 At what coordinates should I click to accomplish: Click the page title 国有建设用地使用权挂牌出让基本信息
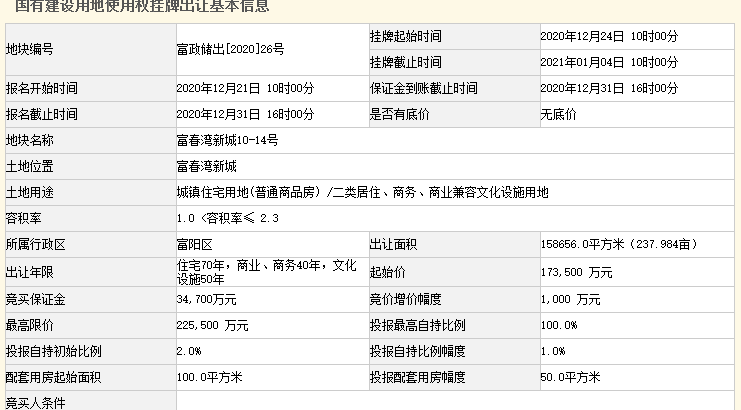point(142,6)
